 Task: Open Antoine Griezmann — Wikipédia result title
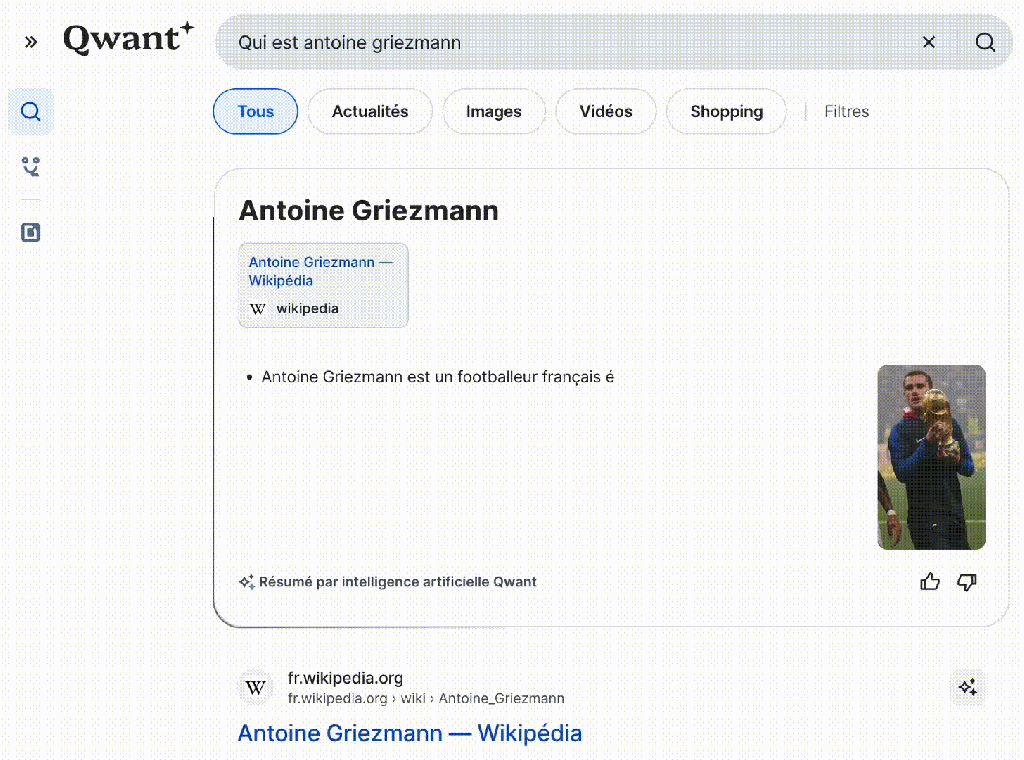pos(409,733)
